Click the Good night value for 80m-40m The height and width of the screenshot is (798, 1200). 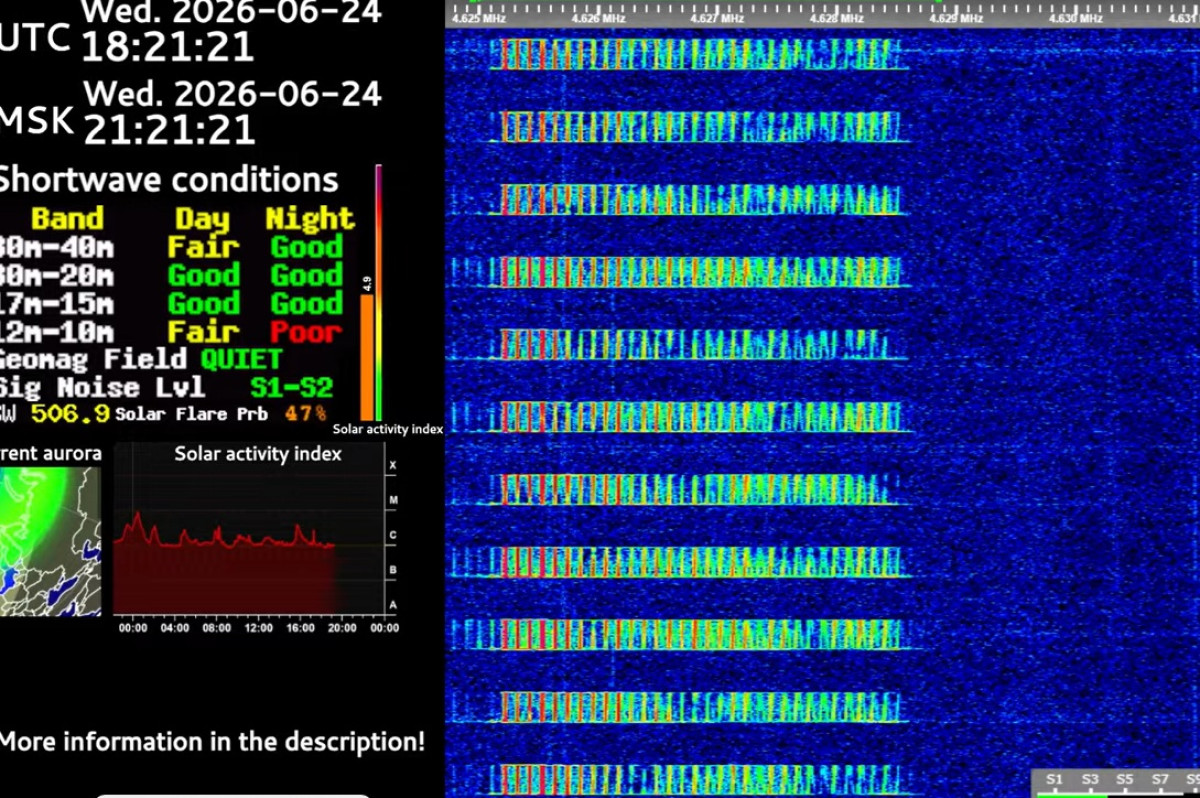click(306, 247)
